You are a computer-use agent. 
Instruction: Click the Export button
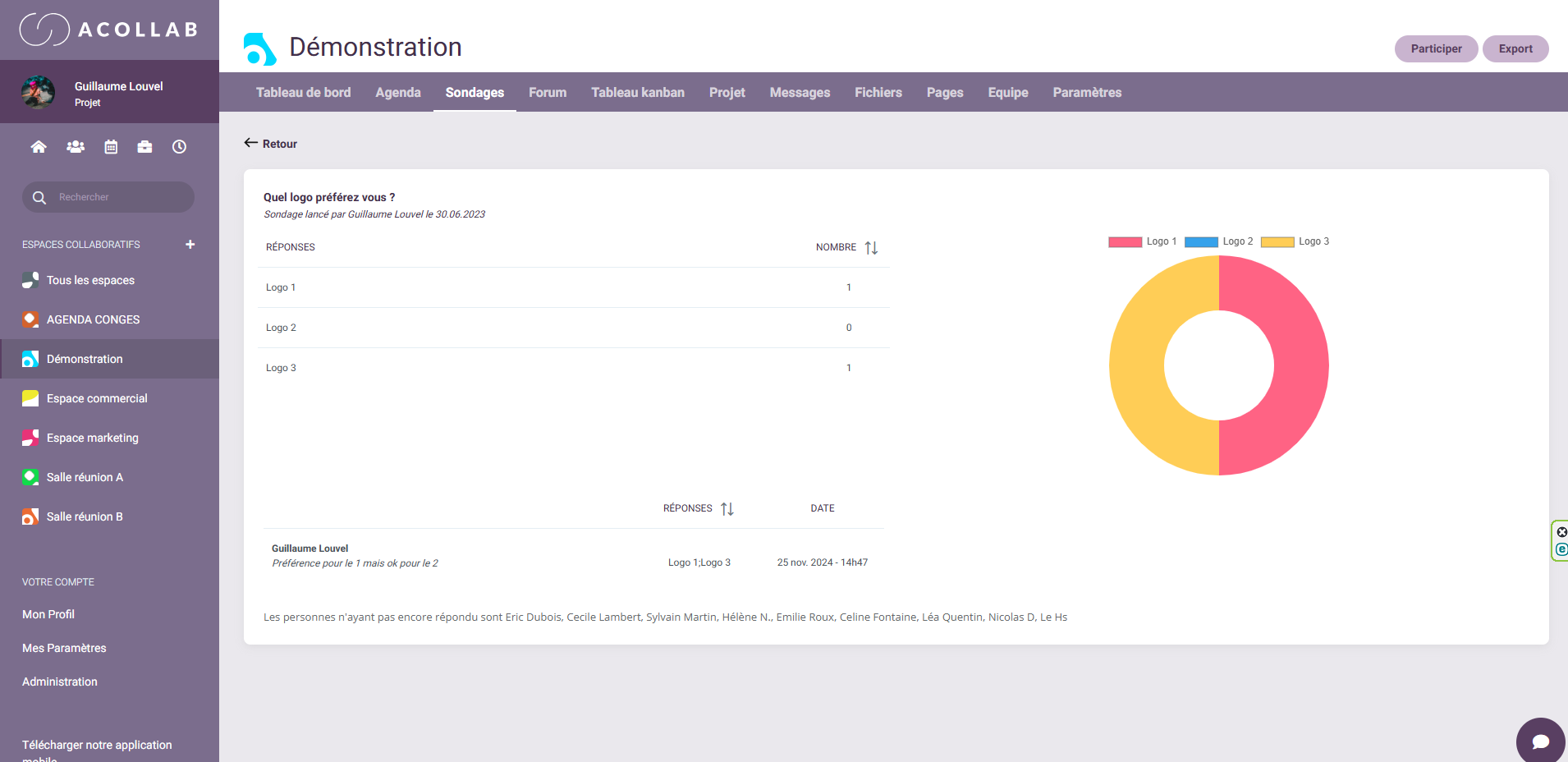coord(1515,48)
